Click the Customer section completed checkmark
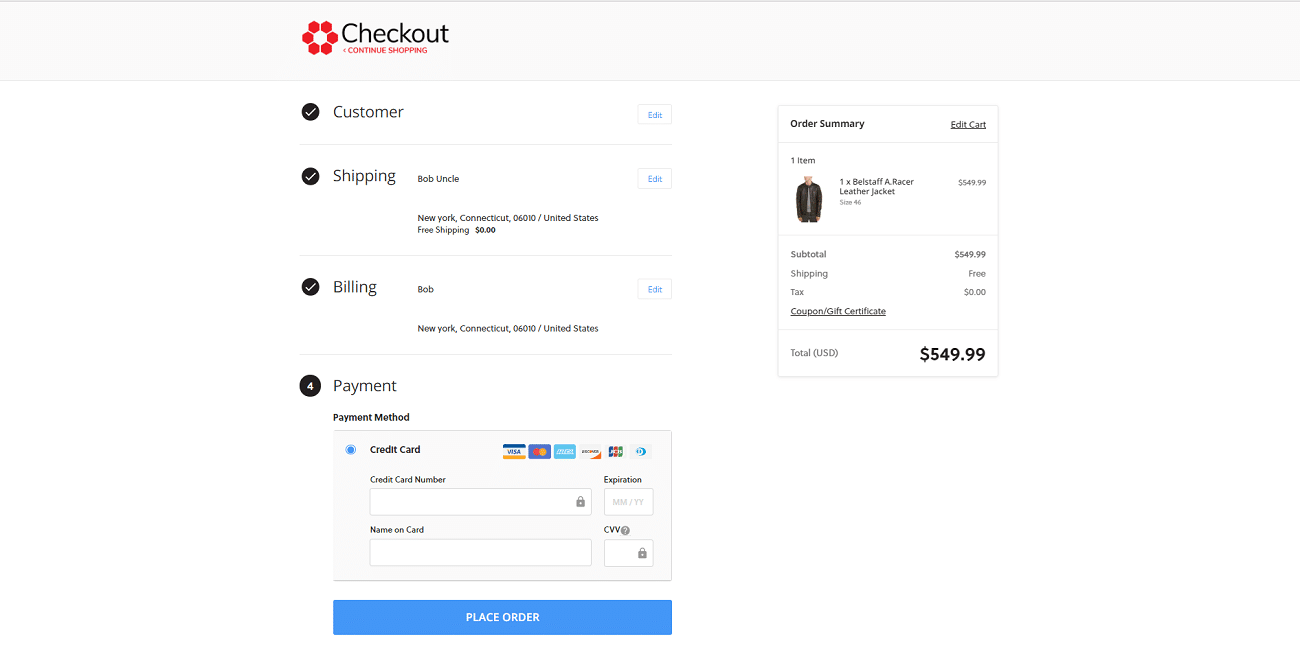 (x=310, y=112)
